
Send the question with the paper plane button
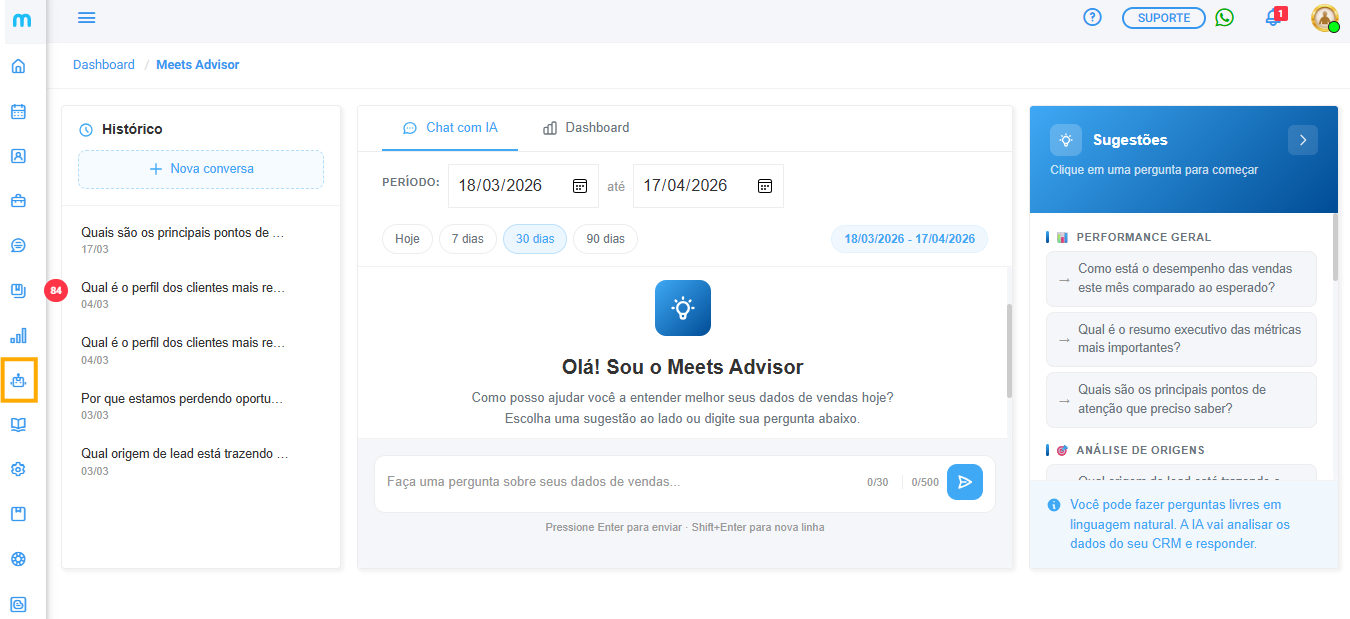[x=964, y=482]
